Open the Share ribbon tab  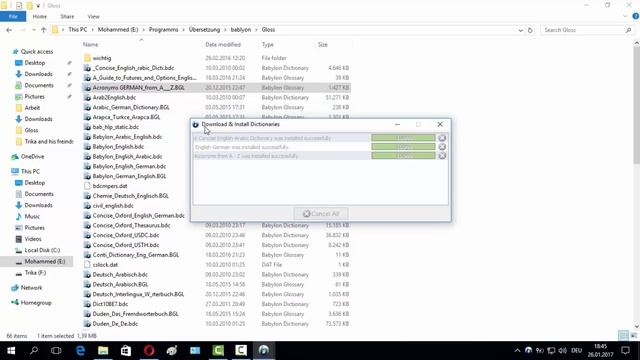pos(67,17)
